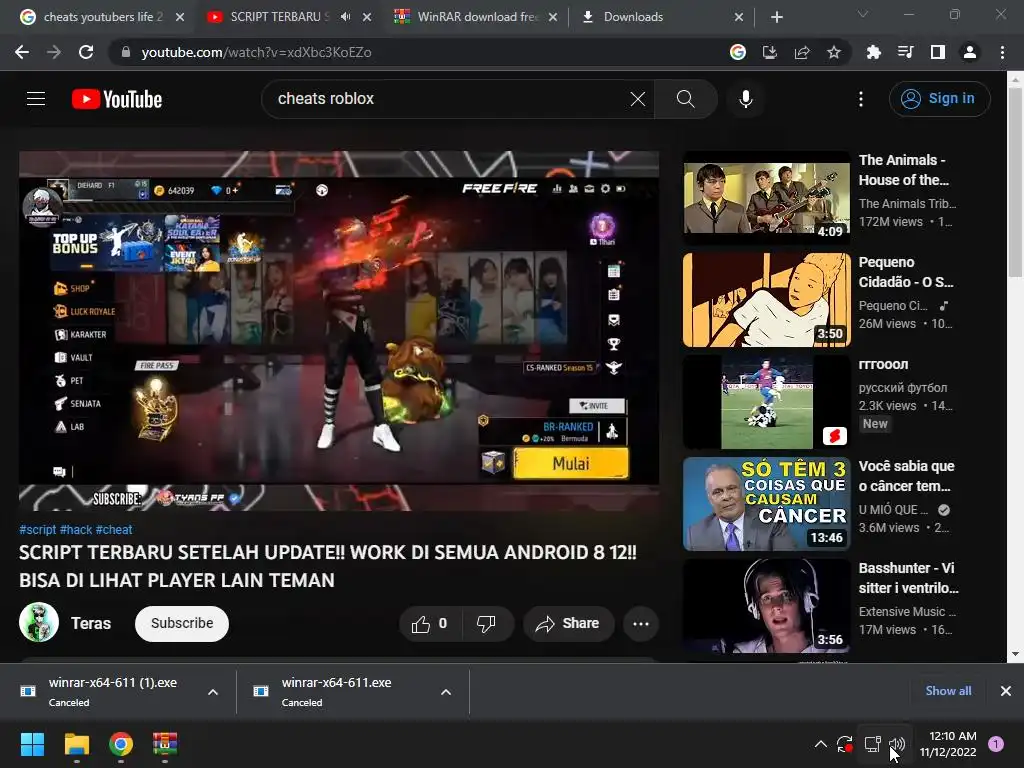
Task: Open notification center badge on taskbar
Action: 996,744
